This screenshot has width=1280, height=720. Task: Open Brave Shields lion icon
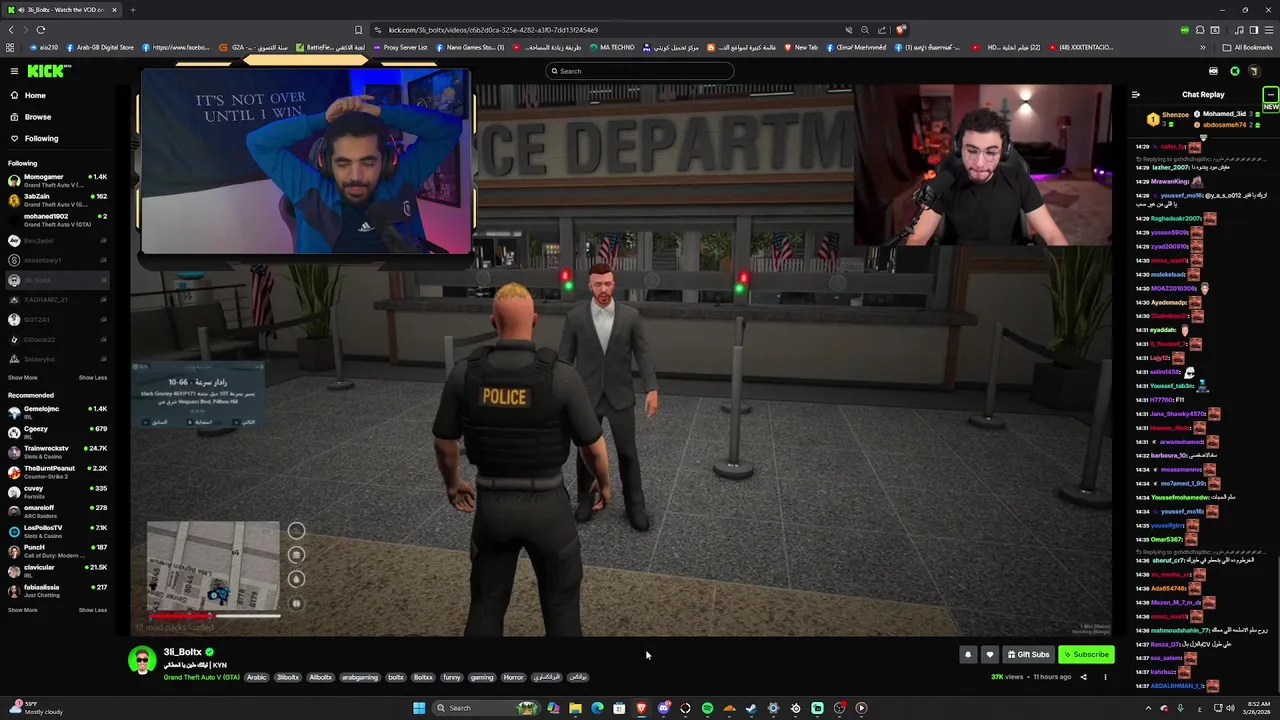(x=901, y=30)
